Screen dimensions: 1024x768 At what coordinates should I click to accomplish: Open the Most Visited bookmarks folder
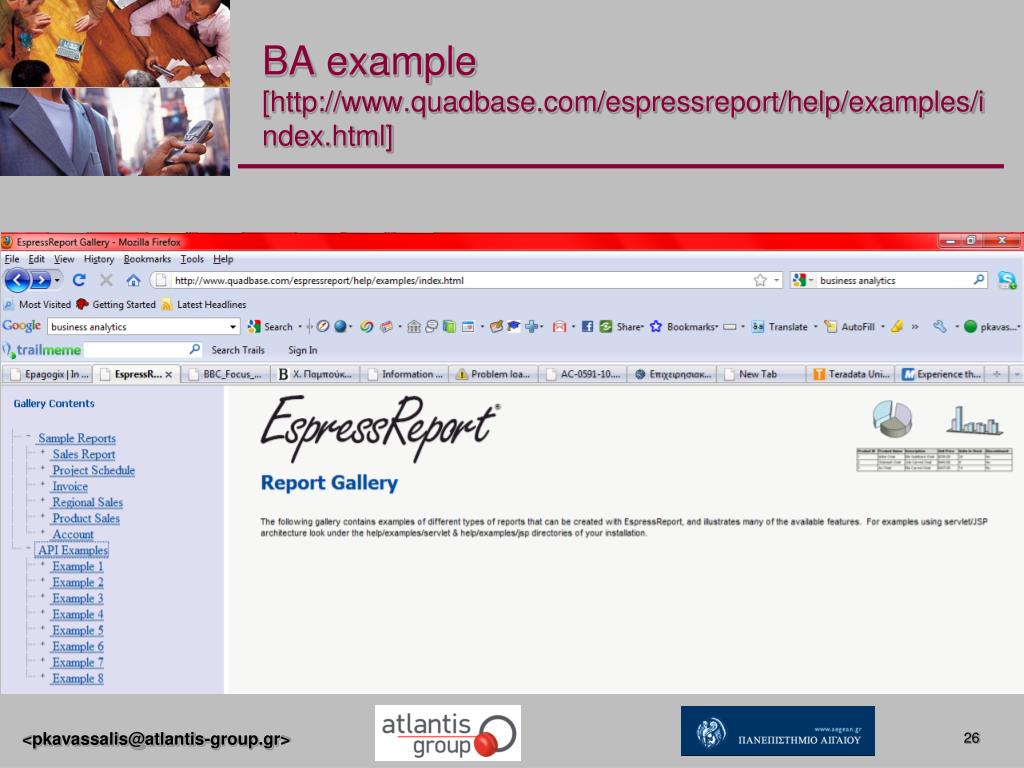[37, 304]
